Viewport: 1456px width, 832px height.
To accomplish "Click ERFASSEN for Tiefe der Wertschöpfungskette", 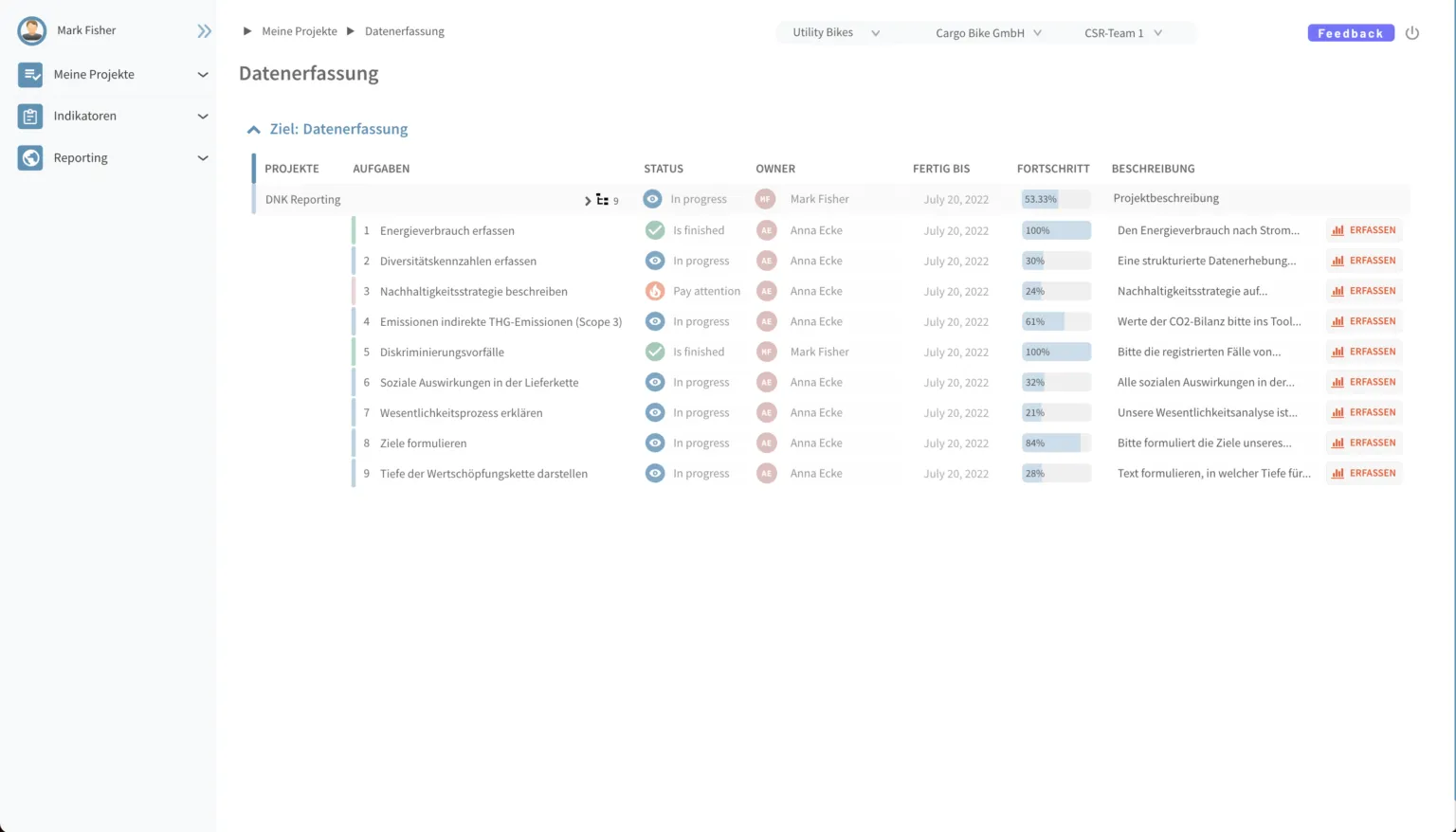I will point(1364,473).
